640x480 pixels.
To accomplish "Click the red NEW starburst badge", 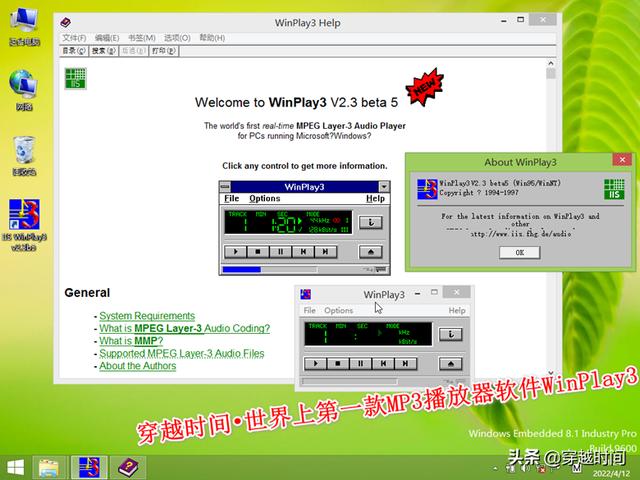I will pyautogui.click(x=425, y=87).
